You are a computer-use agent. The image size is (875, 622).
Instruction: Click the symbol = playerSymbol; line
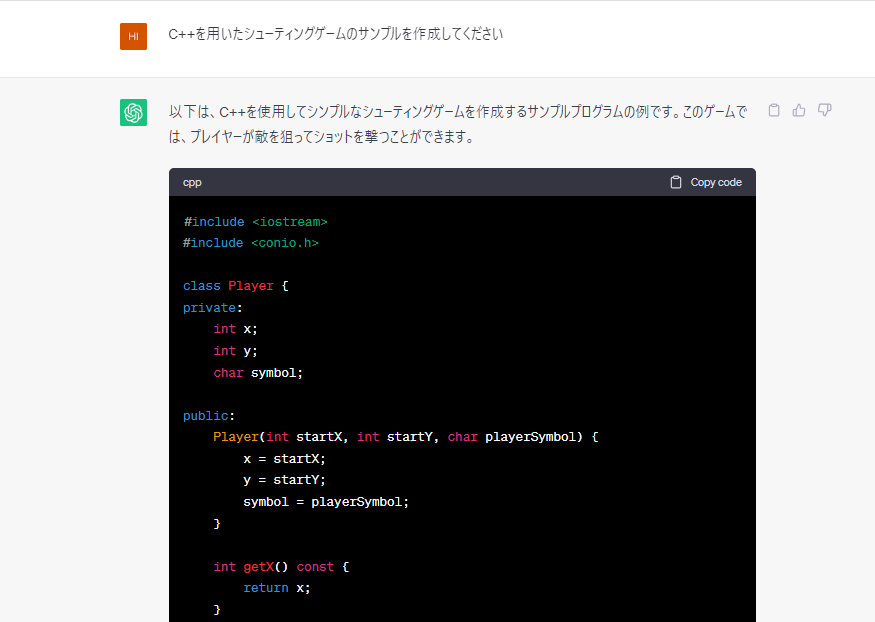326,501
